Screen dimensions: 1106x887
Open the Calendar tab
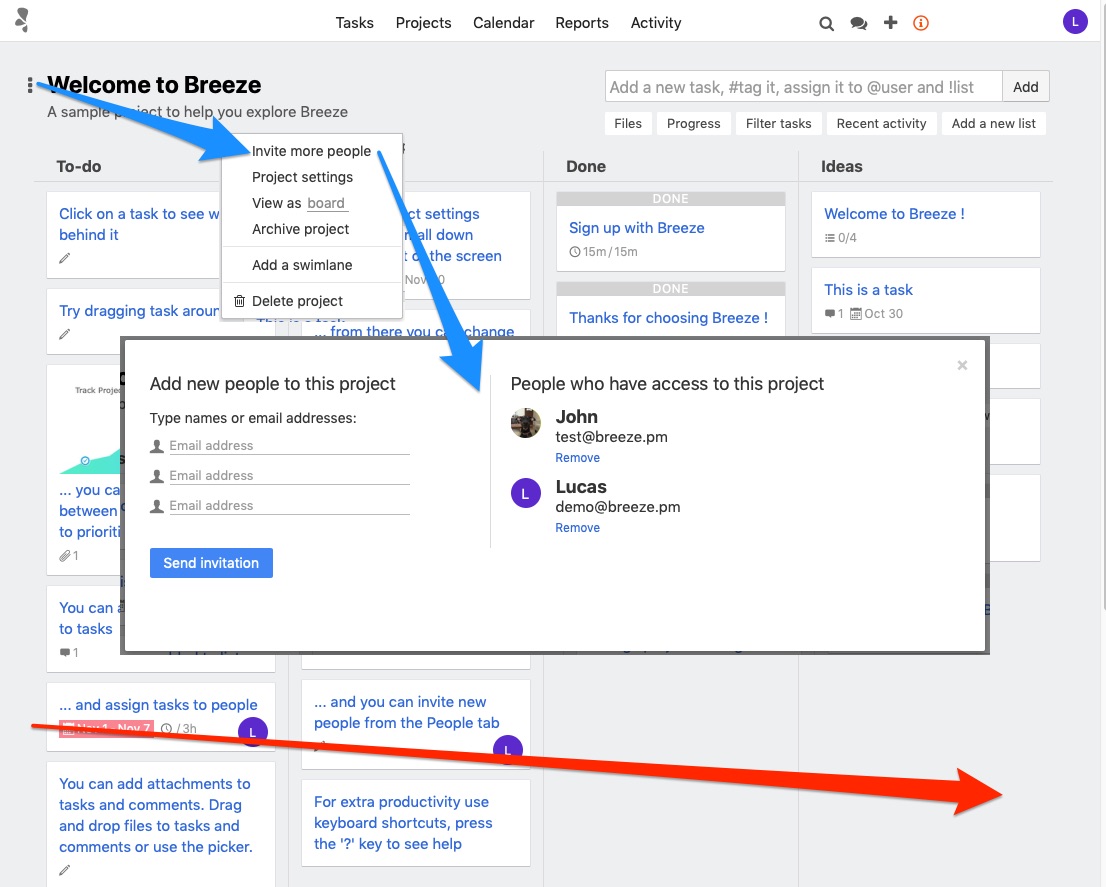click(504, 23)
